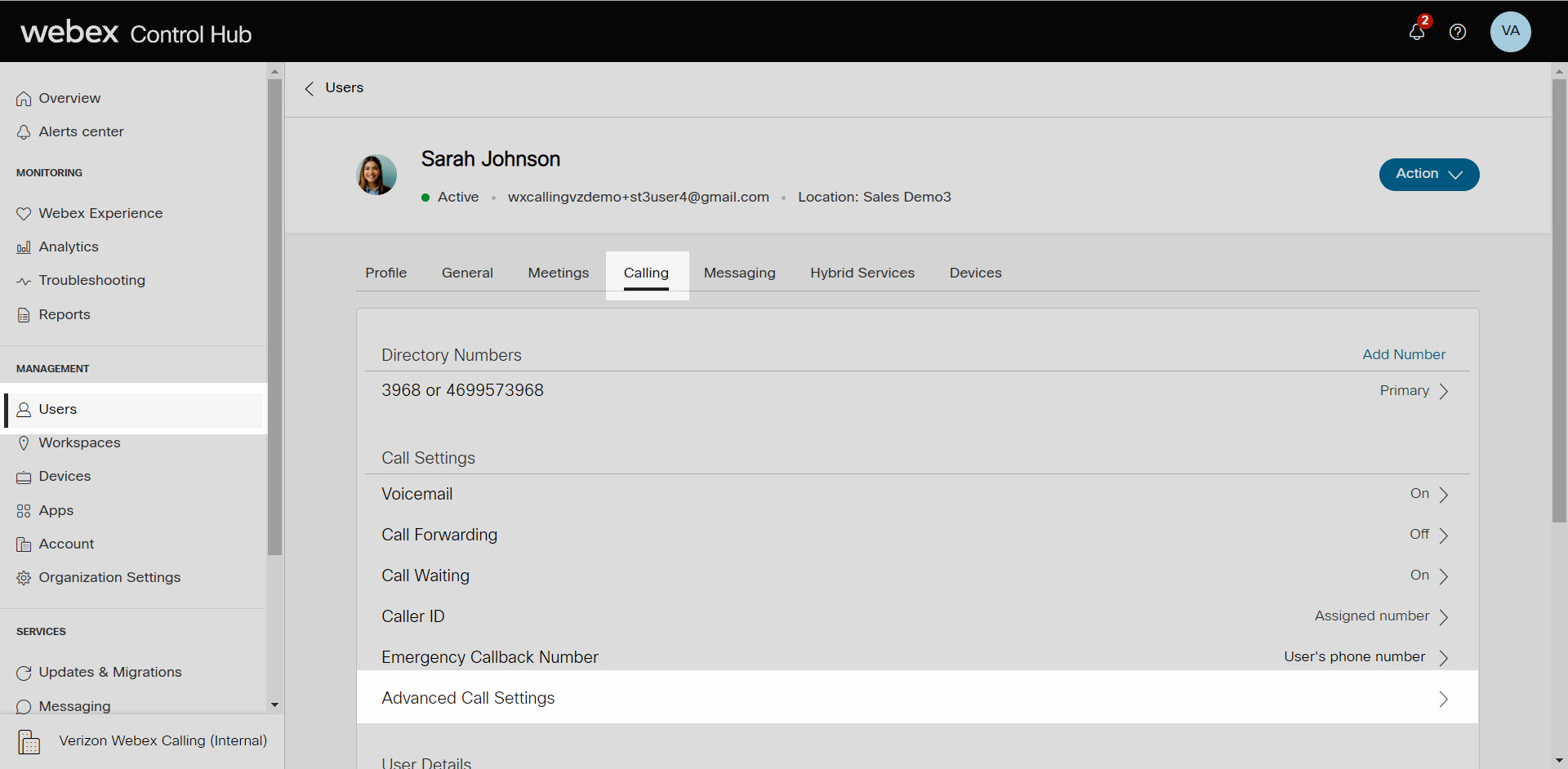Click the main page vertical scrollbar

1559,300
